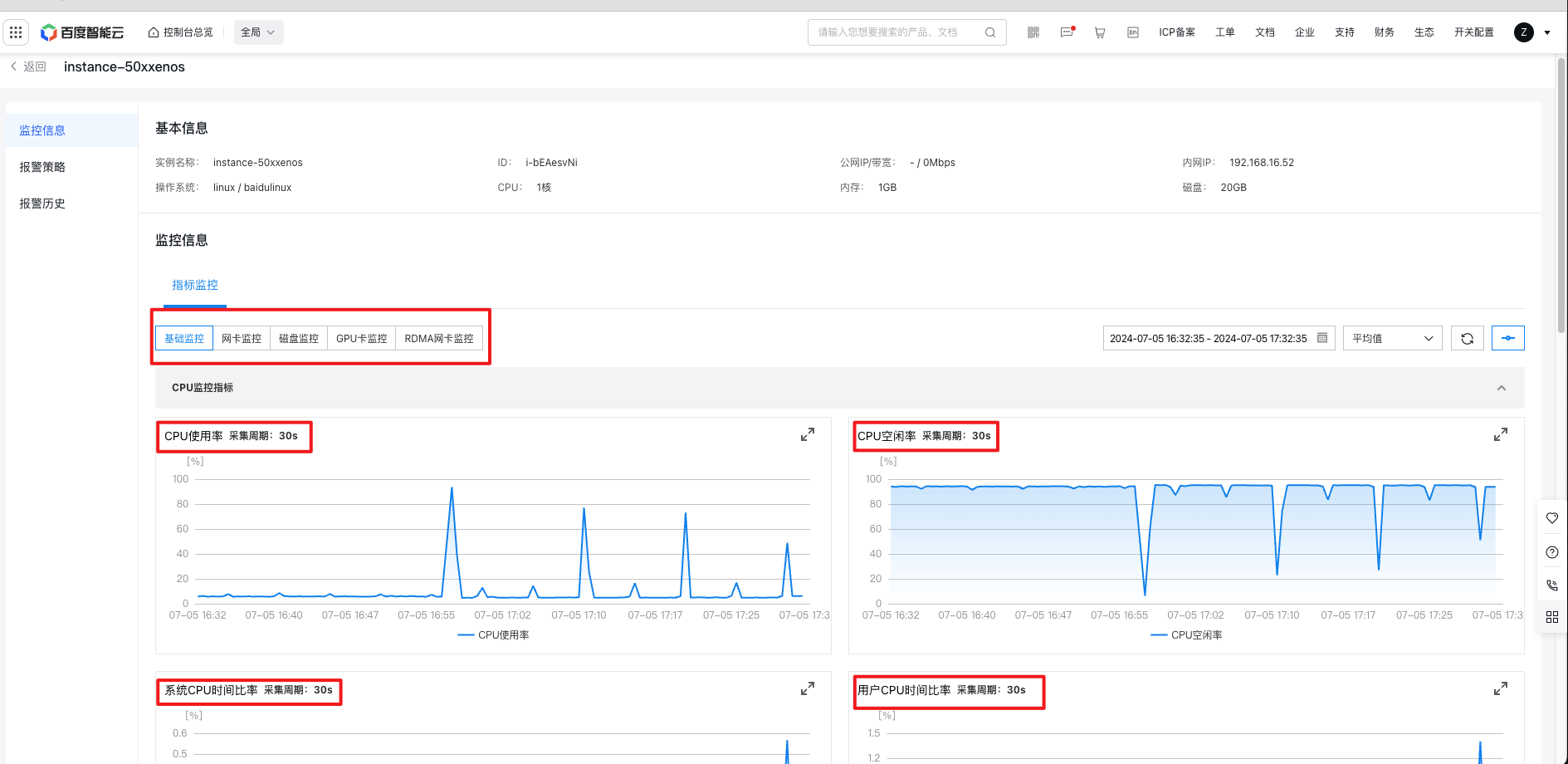The width and height of the screenshot is (1568, 764).
Task: Expand the 用户CPU时间比率 chart to fullscreen
Action: coord(1501,688)
